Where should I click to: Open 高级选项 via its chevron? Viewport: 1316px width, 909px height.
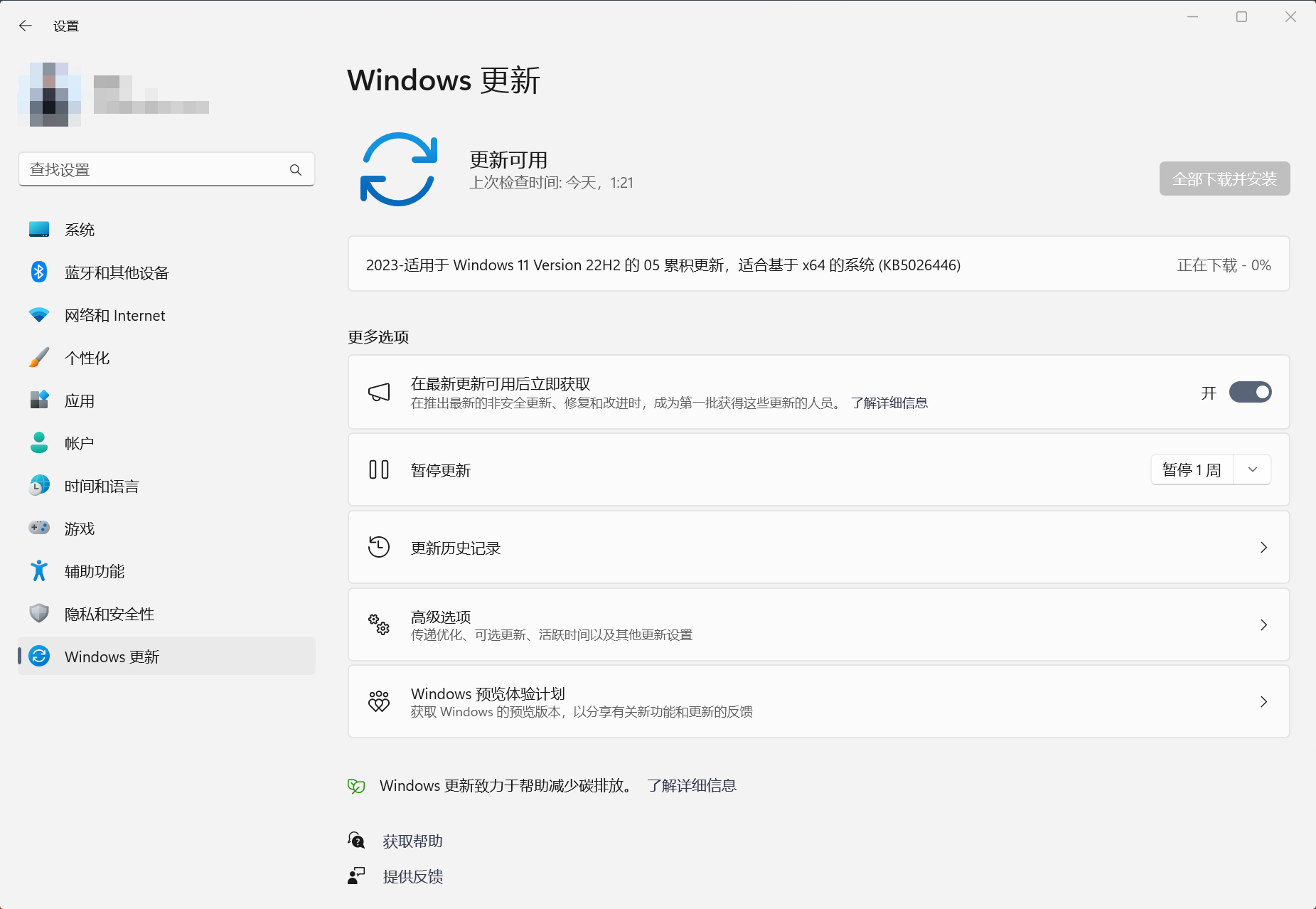(x=1263, y=625)
